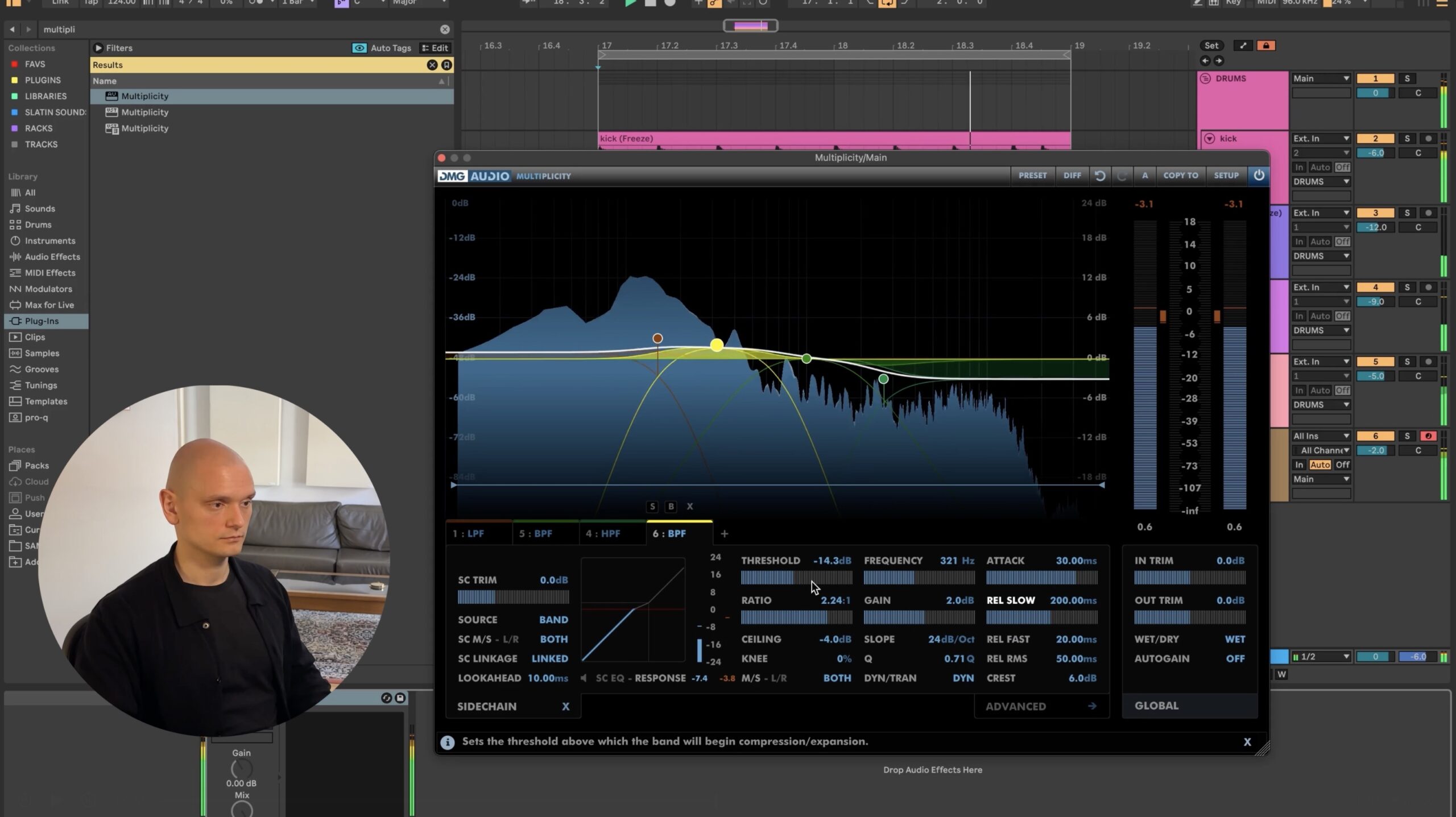Click the Multiplicity power bypass icon
The width and height of the screenshot is (1456, 817).
1259,175
